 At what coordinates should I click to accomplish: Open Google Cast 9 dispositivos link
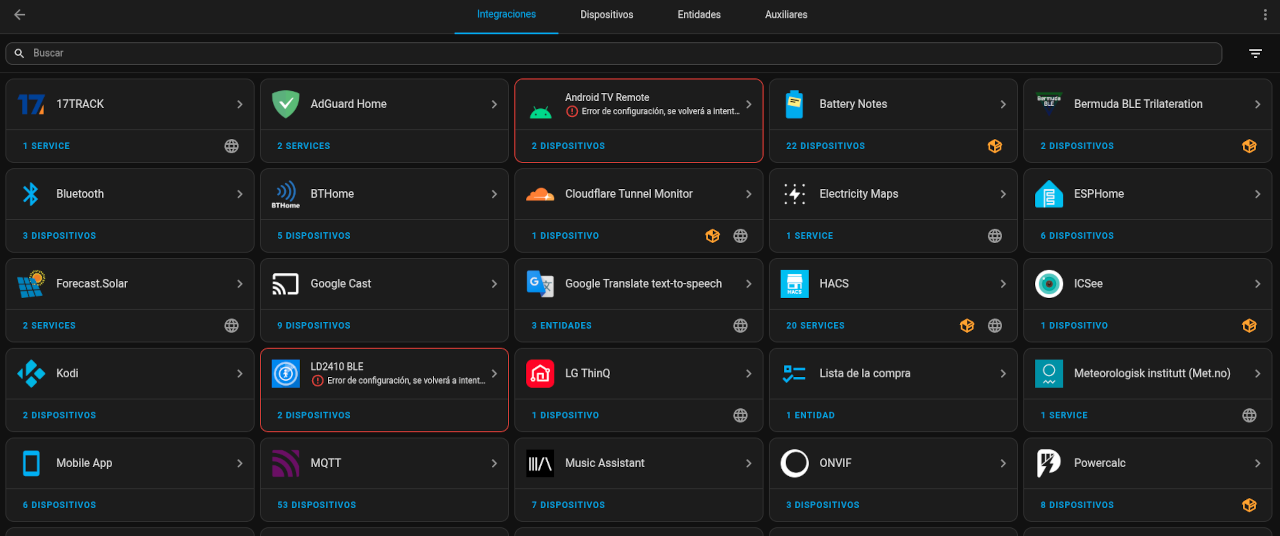pyautogui.click(x=314, y=326)
